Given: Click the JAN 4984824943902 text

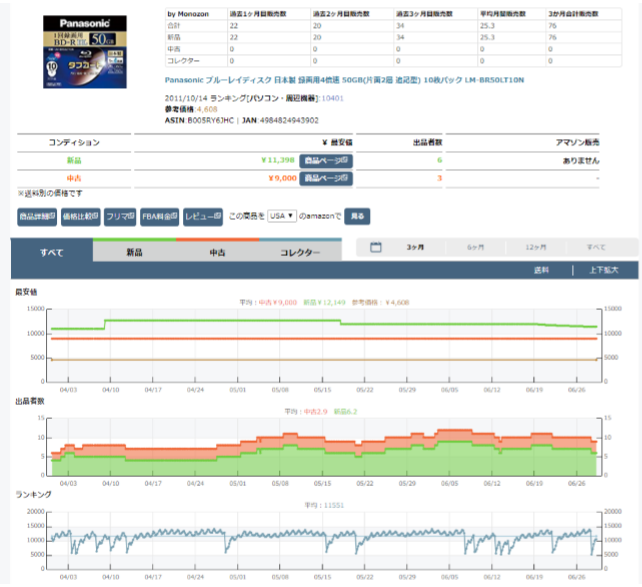Looking at the screenshot, I should (280, 120).
